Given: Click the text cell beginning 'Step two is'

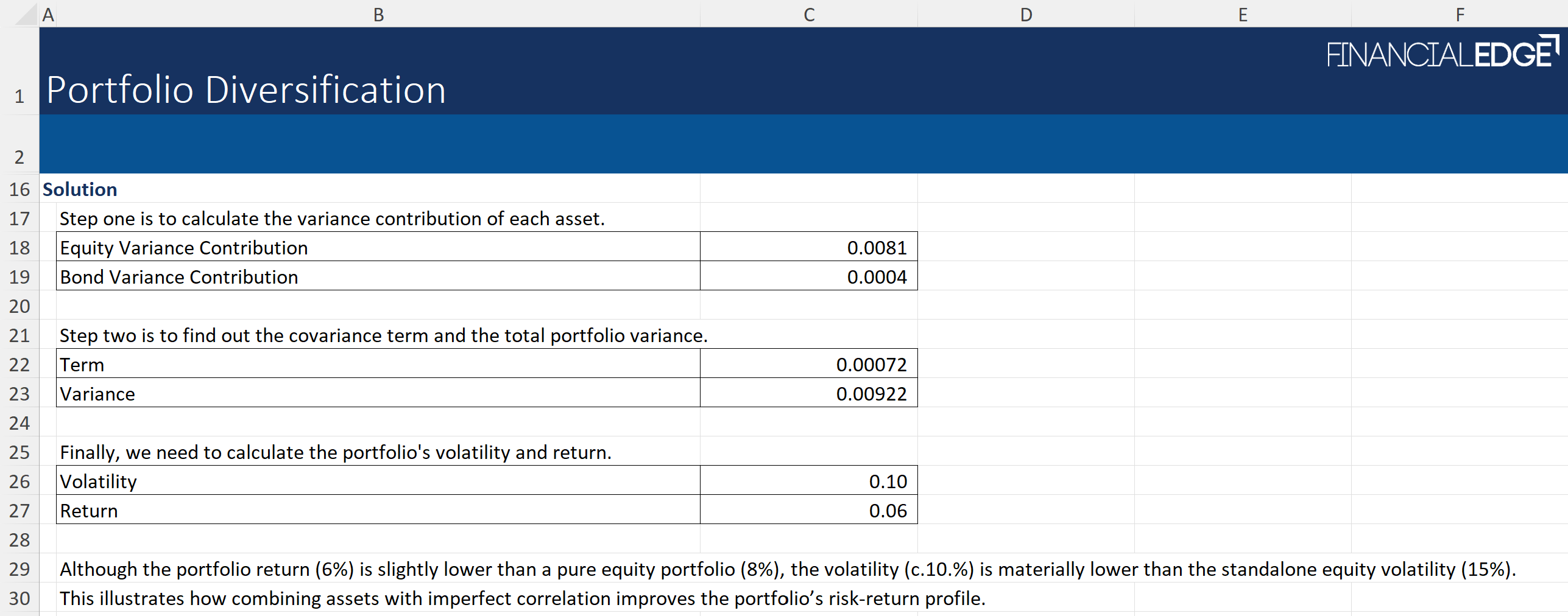Looking at the screenshot, I should [x=383, y=335].
